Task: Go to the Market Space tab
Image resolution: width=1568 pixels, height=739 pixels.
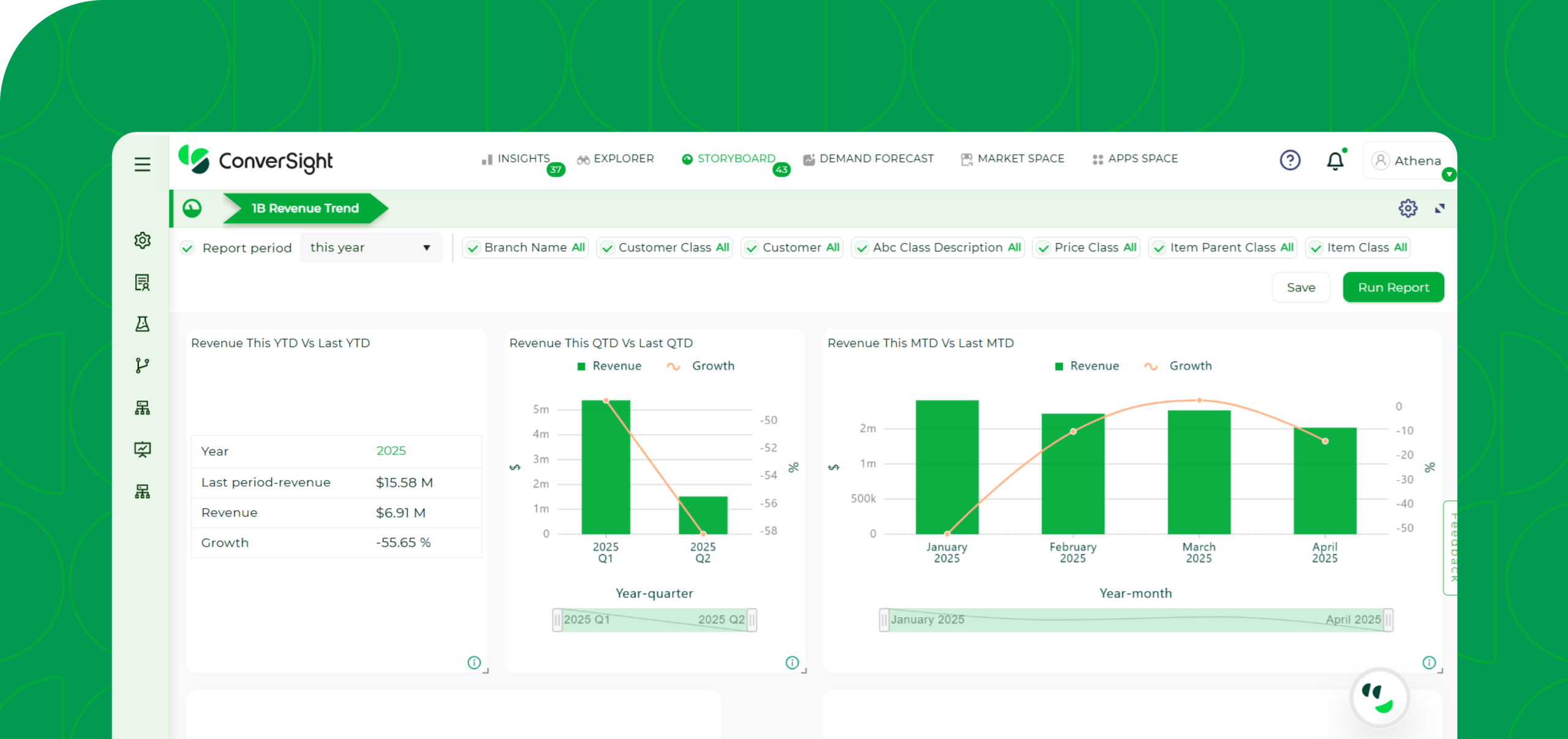Action: (1012, 159)
